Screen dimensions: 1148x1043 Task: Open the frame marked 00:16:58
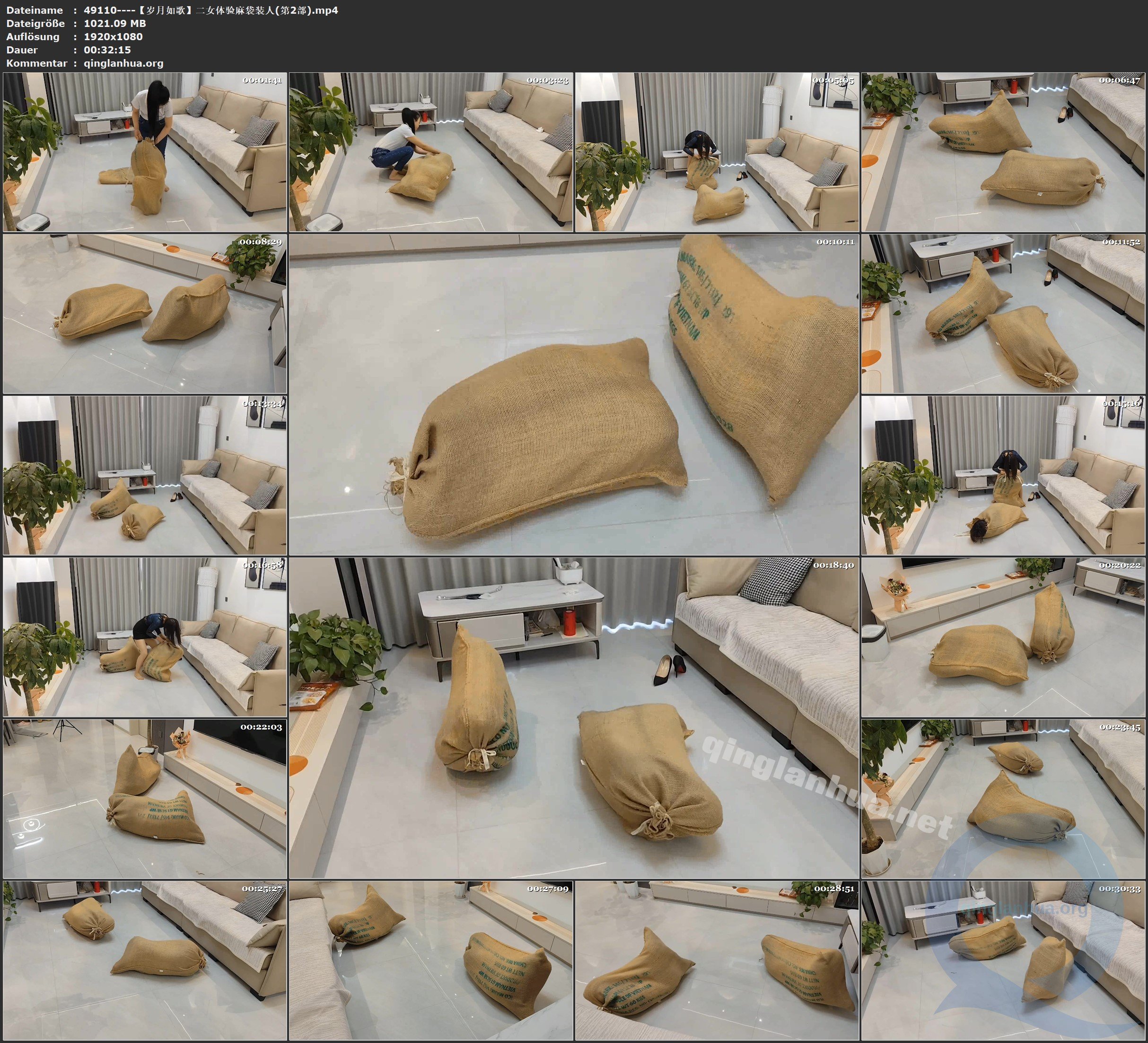coord(145,637)
